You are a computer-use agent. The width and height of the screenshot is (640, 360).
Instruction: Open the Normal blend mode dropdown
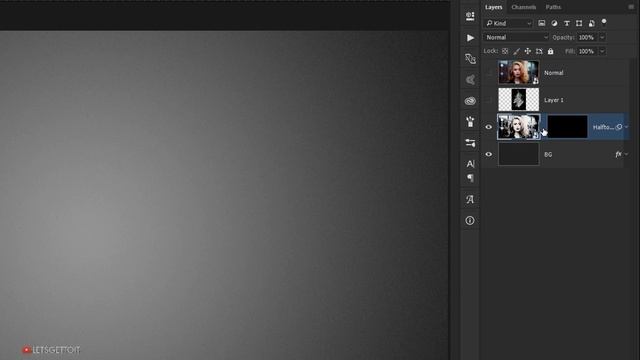tap(516, 37)
